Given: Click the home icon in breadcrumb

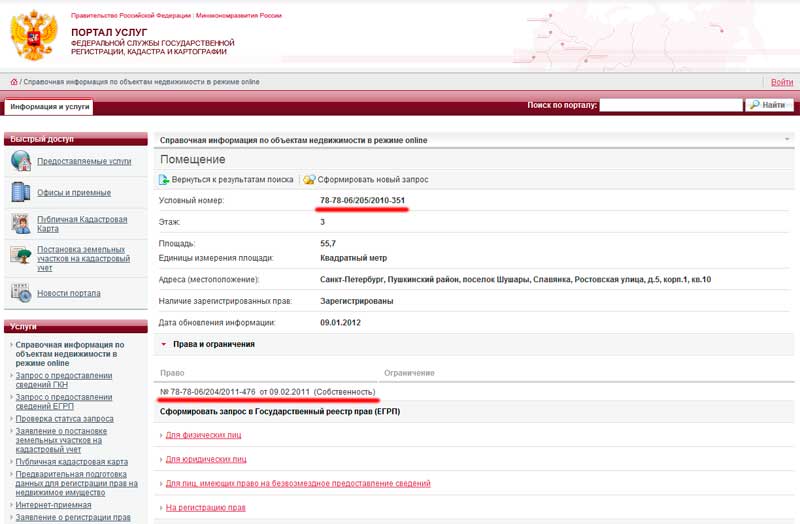Looking at the screenshot, I should tap(13, 82).
